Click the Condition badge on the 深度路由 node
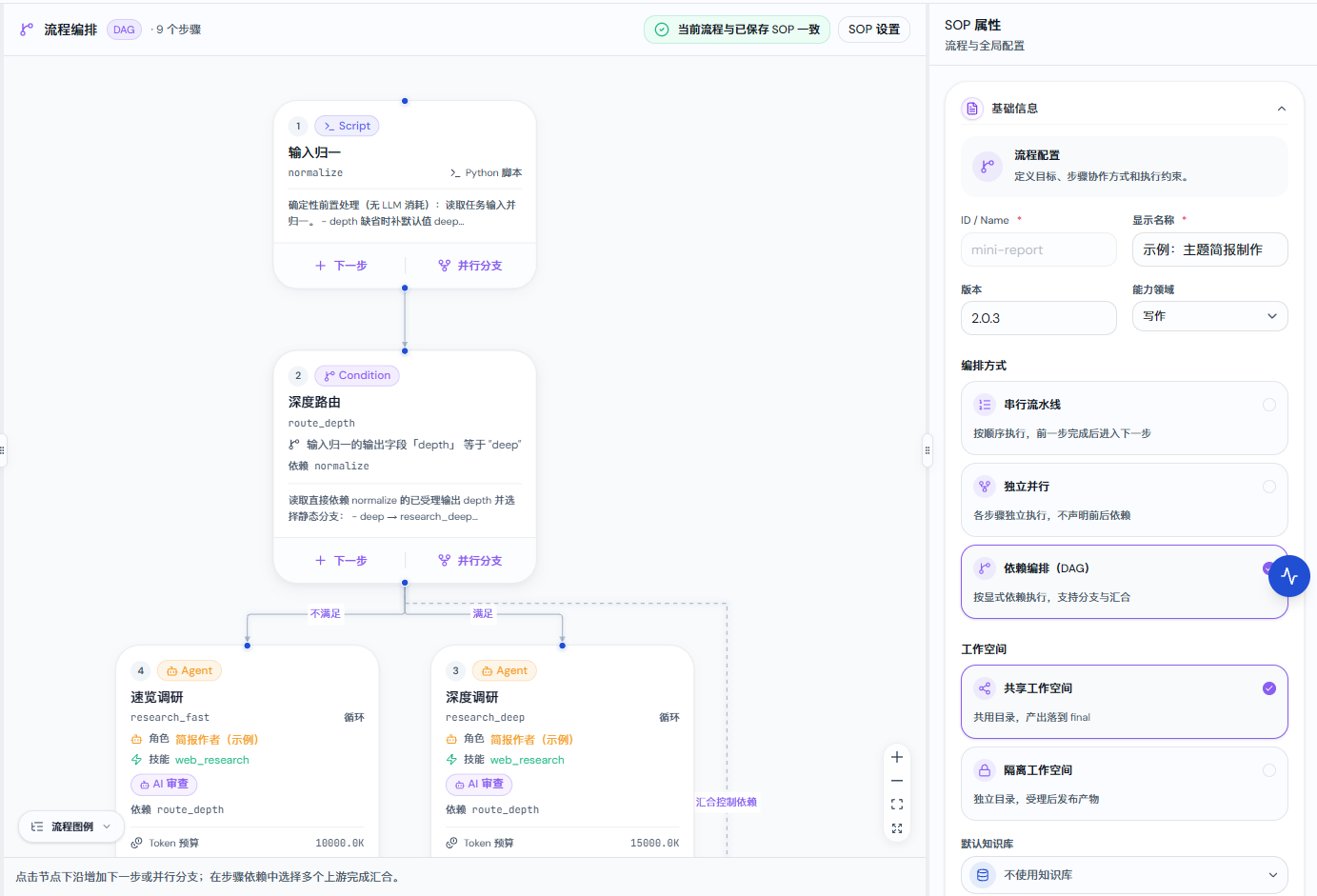1317x896 pixels. (357, 375)
